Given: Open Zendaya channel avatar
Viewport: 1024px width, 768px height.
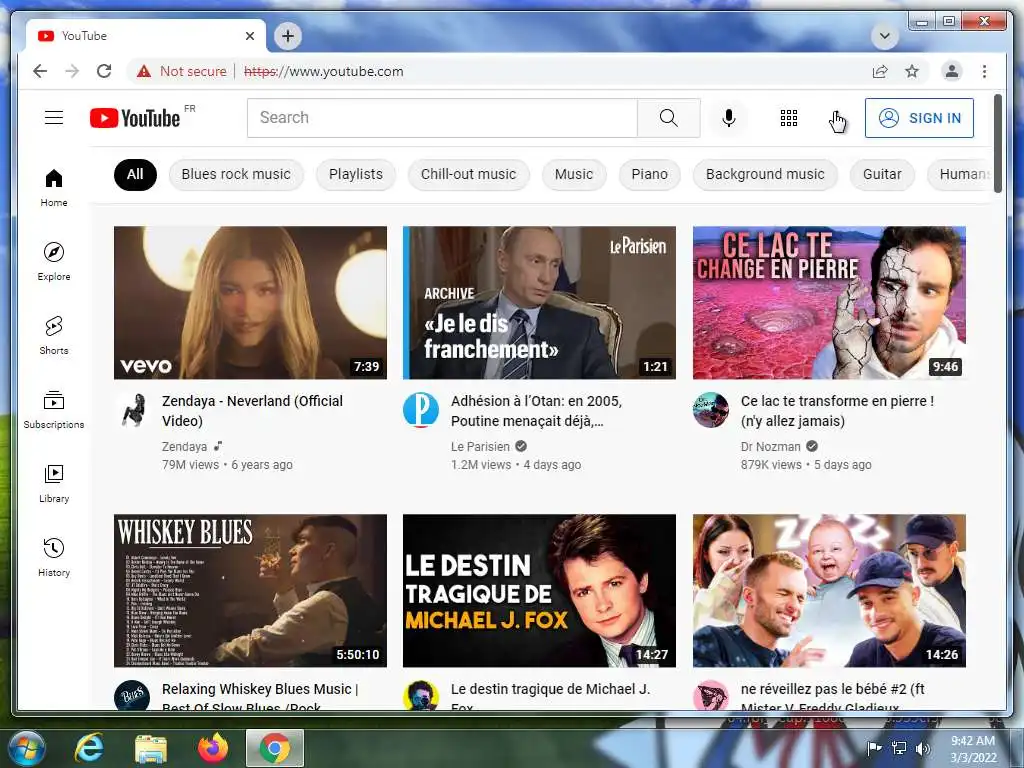Looking at the screenshot, I should click(133, 410).
